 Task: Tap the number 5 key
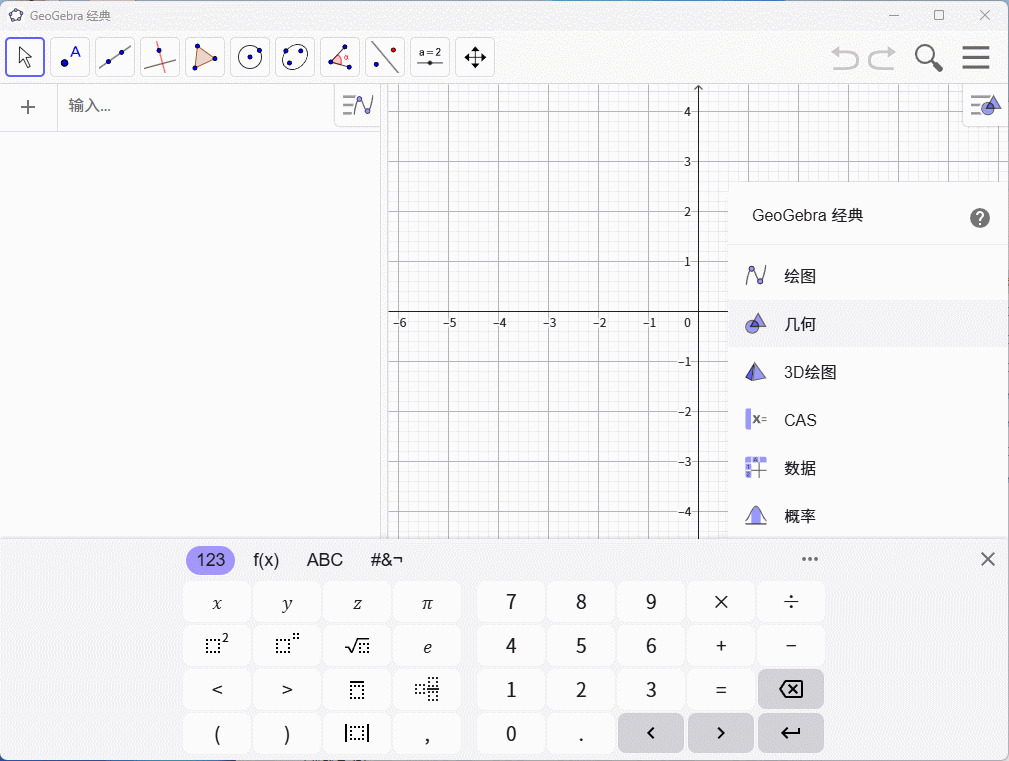click(581, 645)
